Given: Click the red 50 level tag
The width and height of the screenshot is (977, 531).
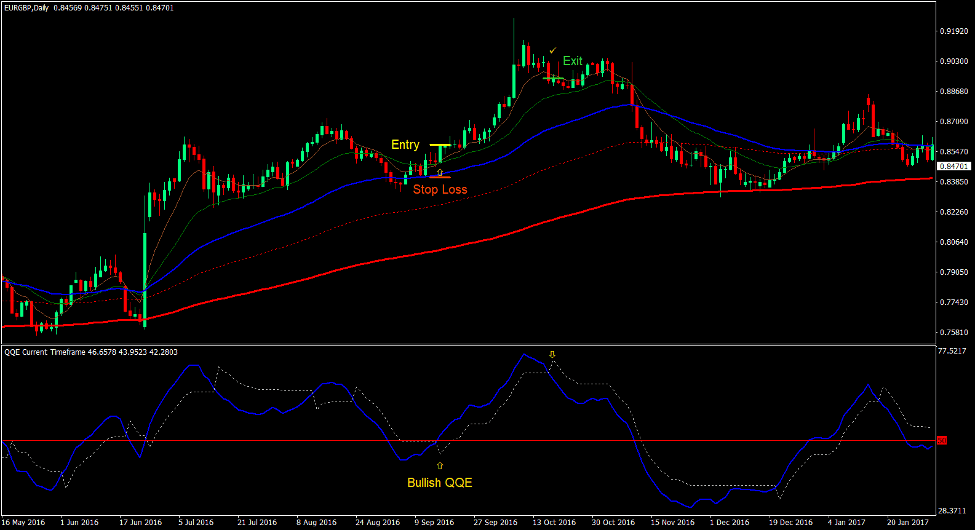Looking at the screenshot, I should (x=941, y=440).
